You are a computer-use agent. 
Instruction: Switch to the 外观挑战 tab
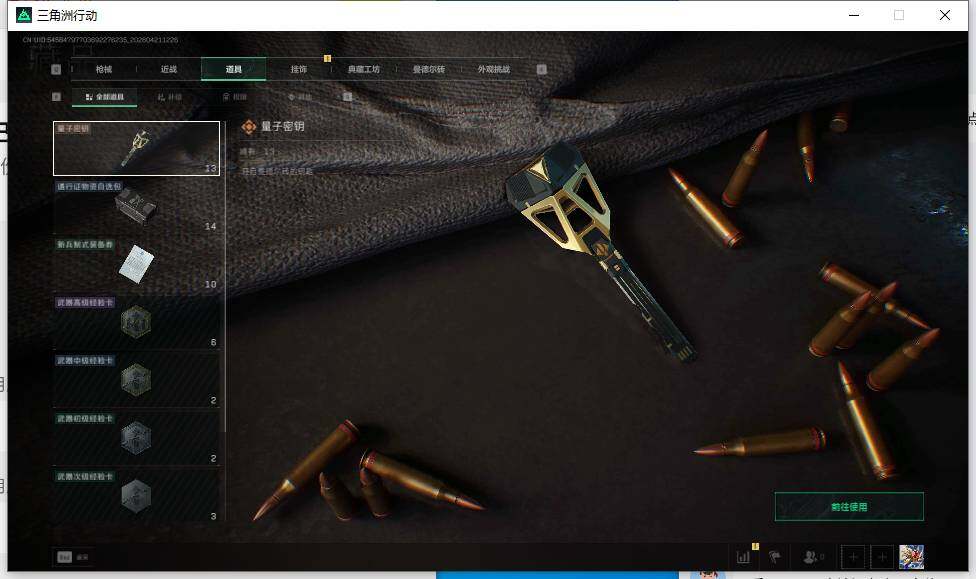(x=494, y=69)
